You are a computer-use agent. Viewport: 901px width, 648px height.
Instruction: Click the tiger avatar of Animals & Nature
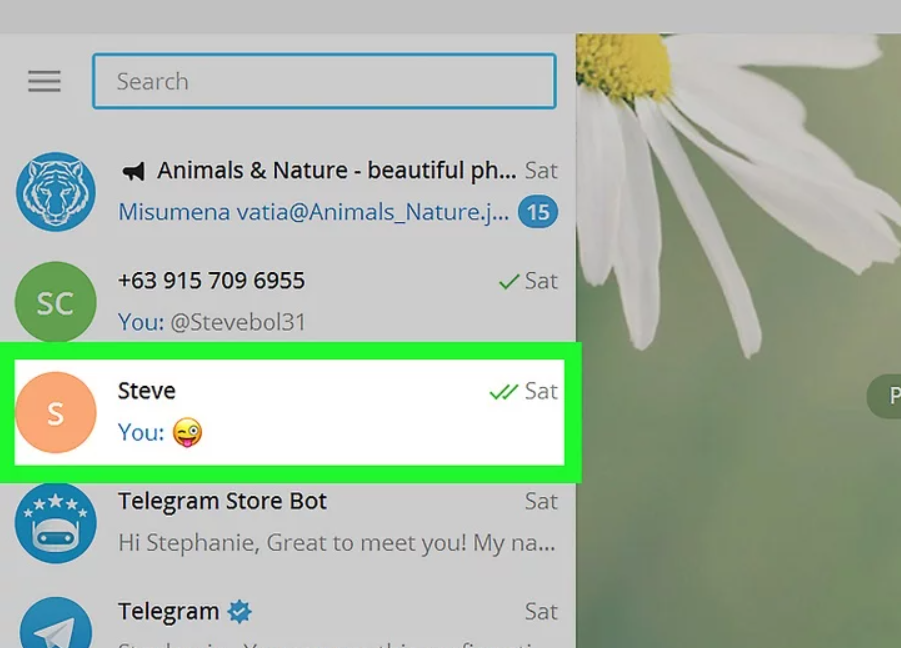tap(56, 192)
